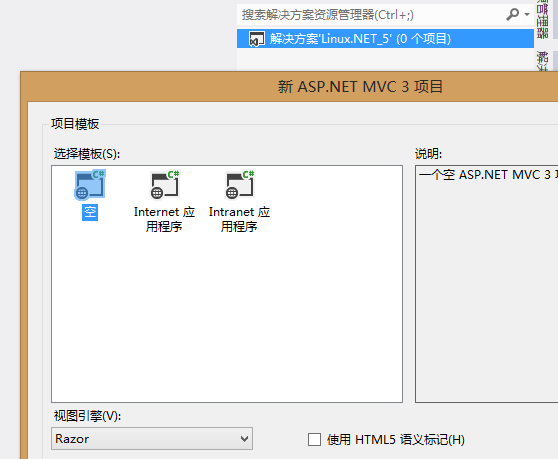Click the 空 template text label
Screen dimensions: 558x459
point(90,212)
